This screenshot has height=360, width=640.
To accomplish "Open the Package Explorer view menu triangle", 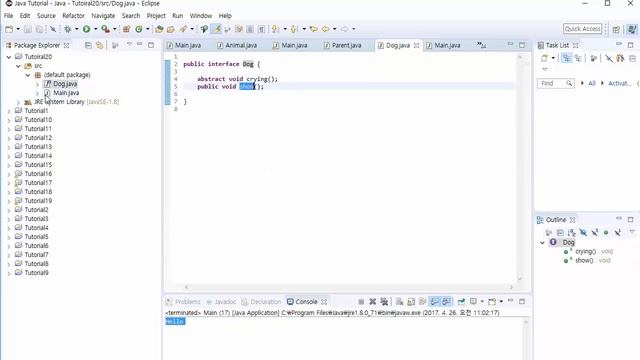I will pyautogui.click(x=129, y=44).
